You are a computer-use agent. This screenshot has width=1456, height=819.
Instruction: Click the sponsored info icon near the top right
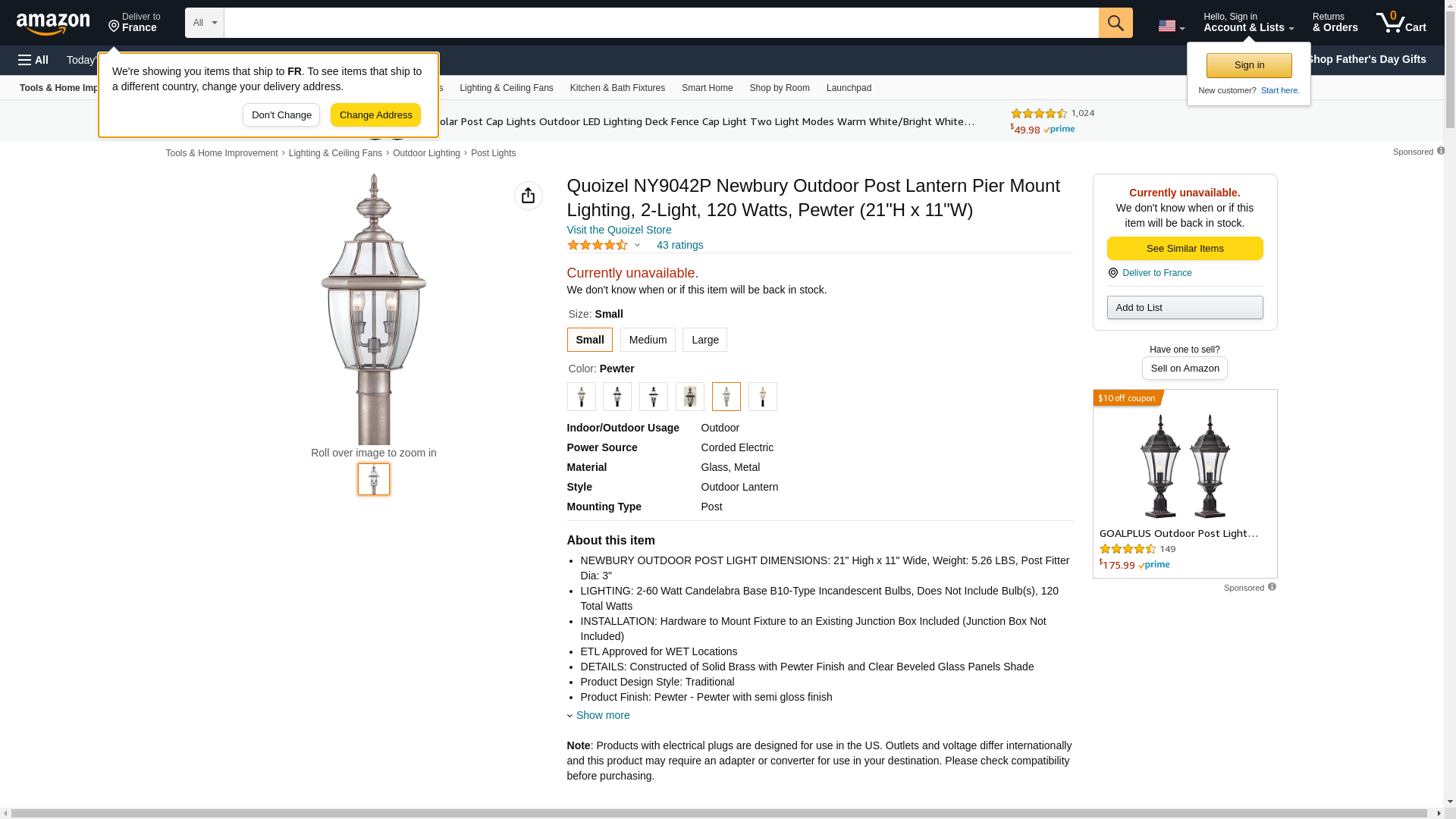click(x=1441, y=151)
